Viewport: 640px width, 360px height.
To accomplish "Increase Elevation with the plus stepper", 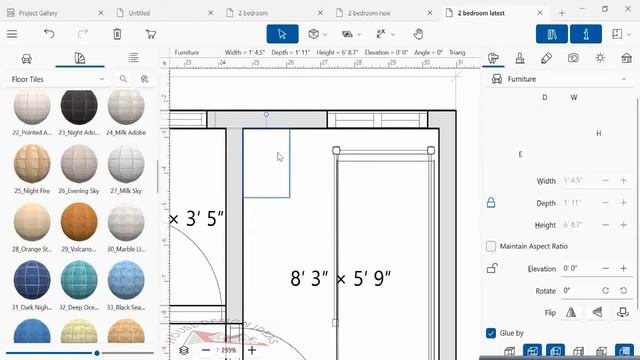I will pos(623,268).
